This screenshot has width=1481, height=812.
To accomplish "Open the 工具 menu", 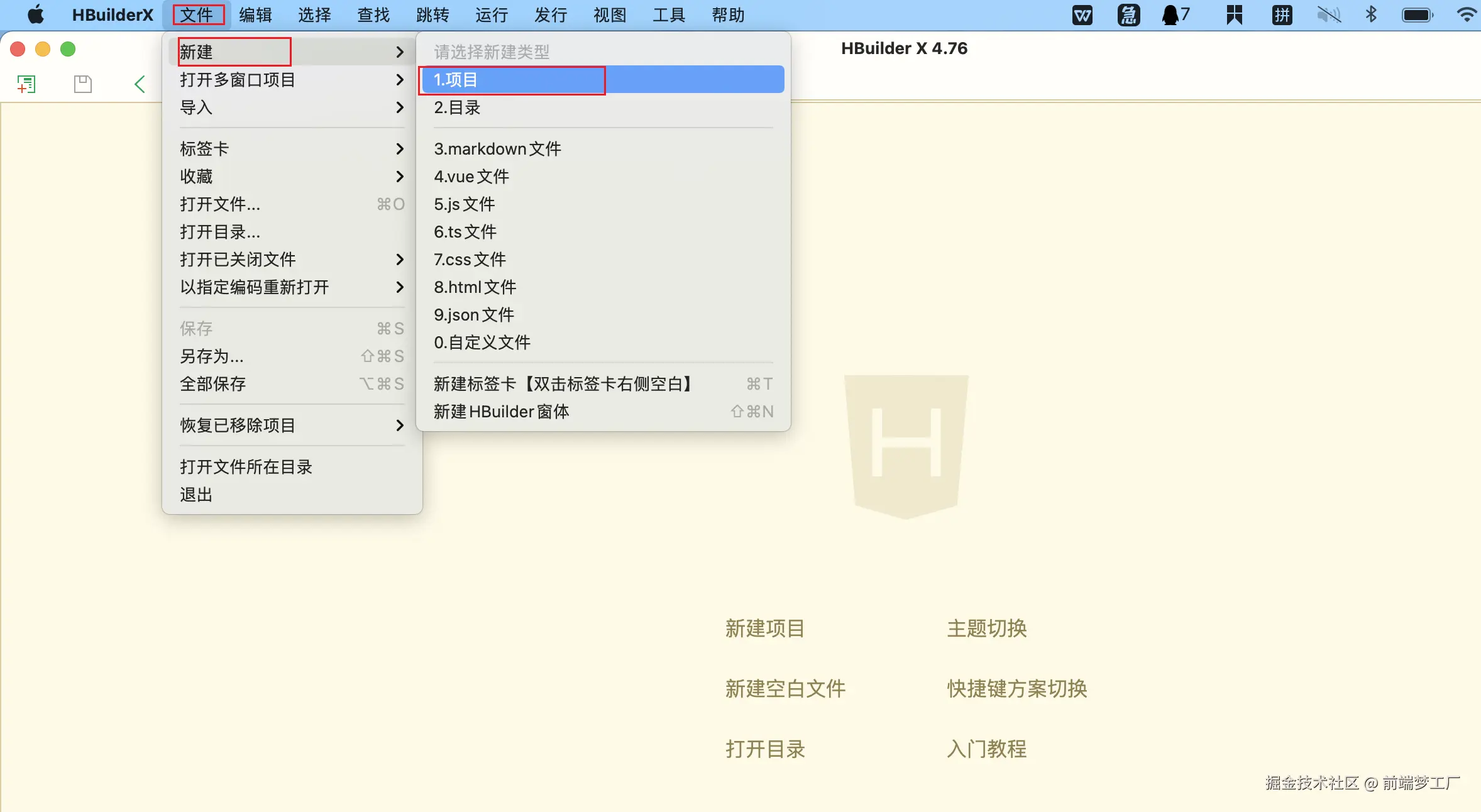I will 669,14.
